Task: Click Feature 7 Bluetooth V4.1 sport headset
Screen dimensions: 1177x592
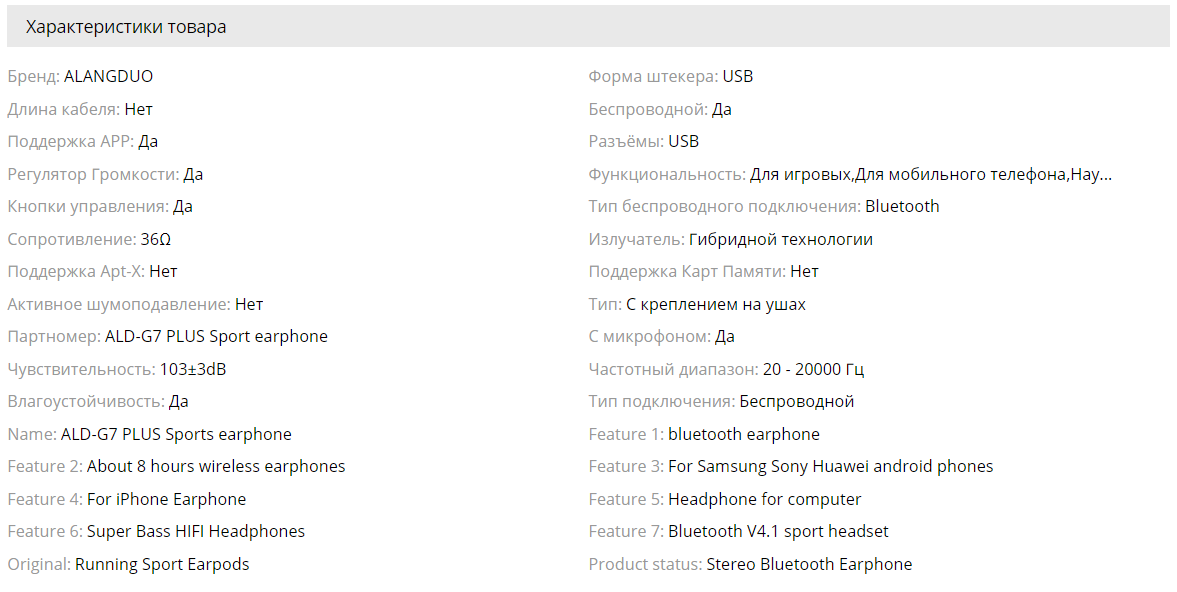Action: click(x=778, y=532)
